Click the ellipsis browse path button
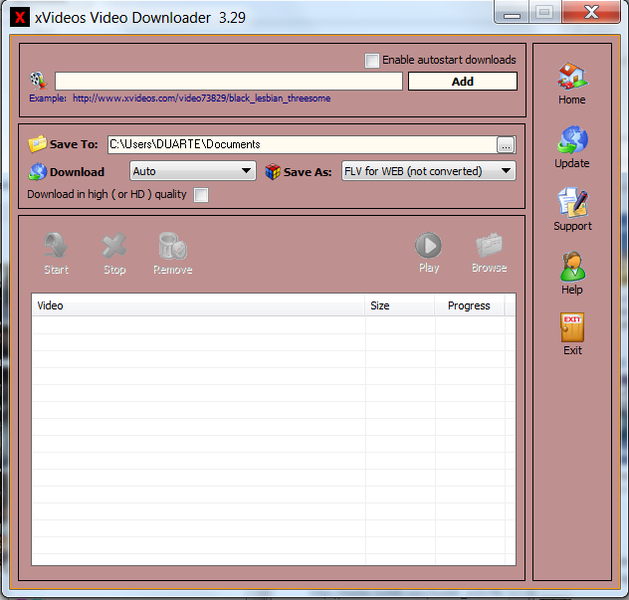The width and height of the screenshot is (629, 600). 506,145
